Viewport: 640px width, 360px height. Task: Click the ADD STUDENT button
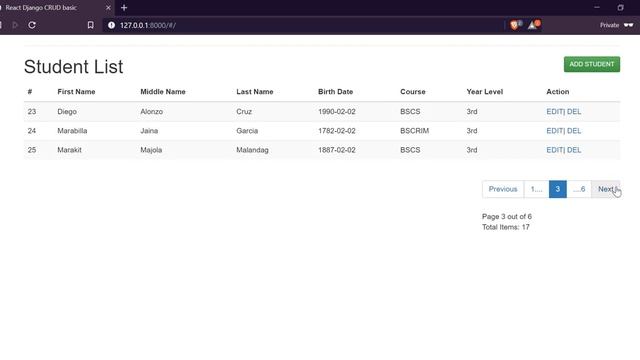coord(591,64)
